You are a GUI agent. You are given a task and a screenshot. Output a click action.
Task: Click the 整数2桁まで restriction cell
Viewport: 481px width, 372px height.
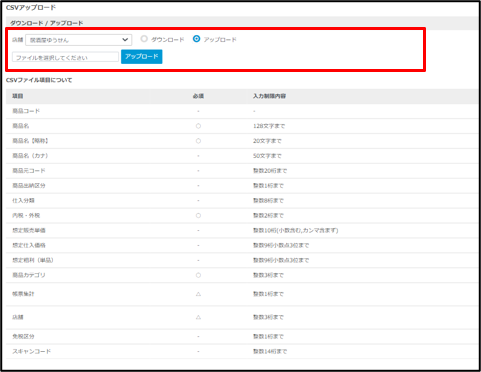[268, 215]
